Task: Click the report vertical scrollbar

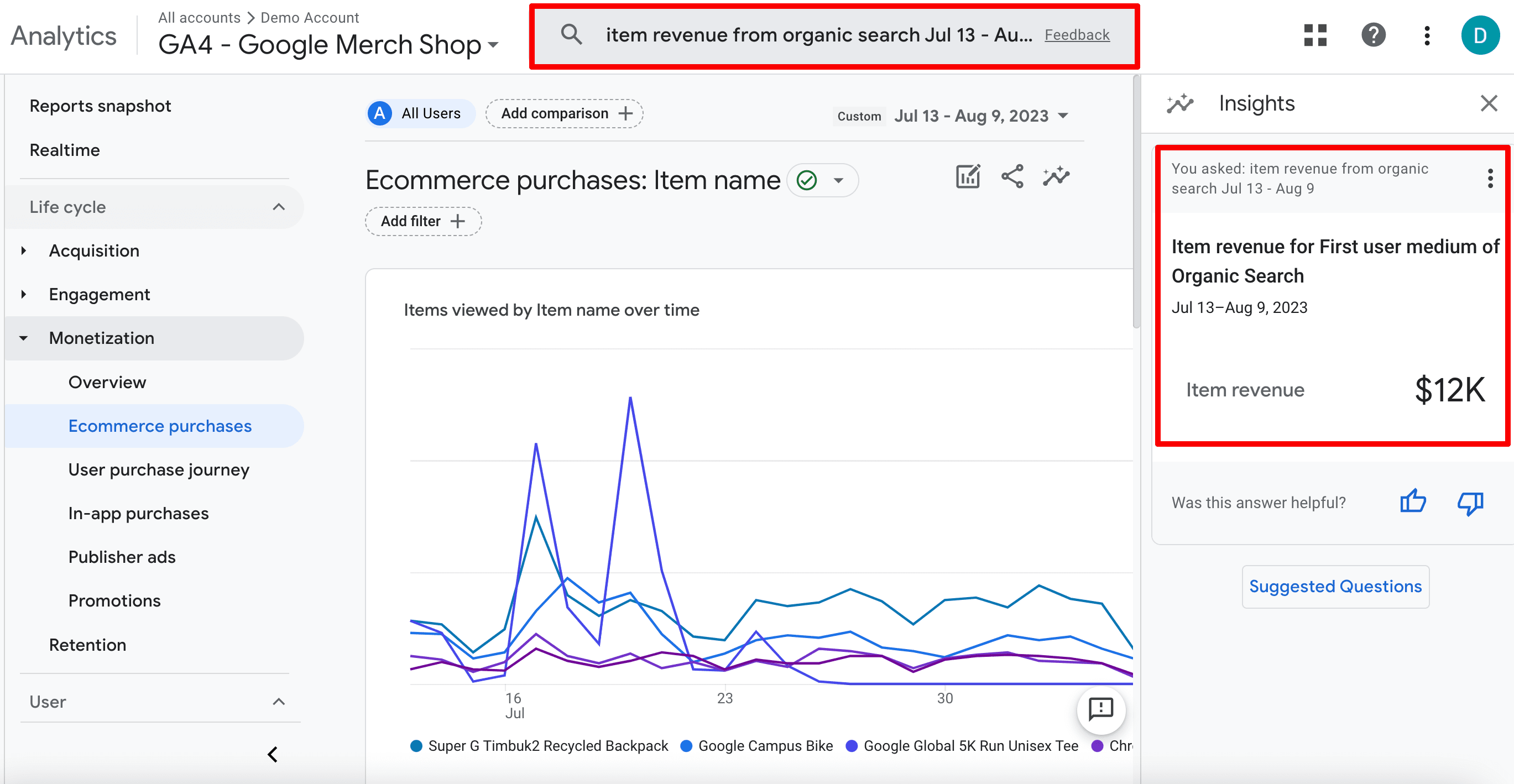Action: click(x=1136, y=203)
